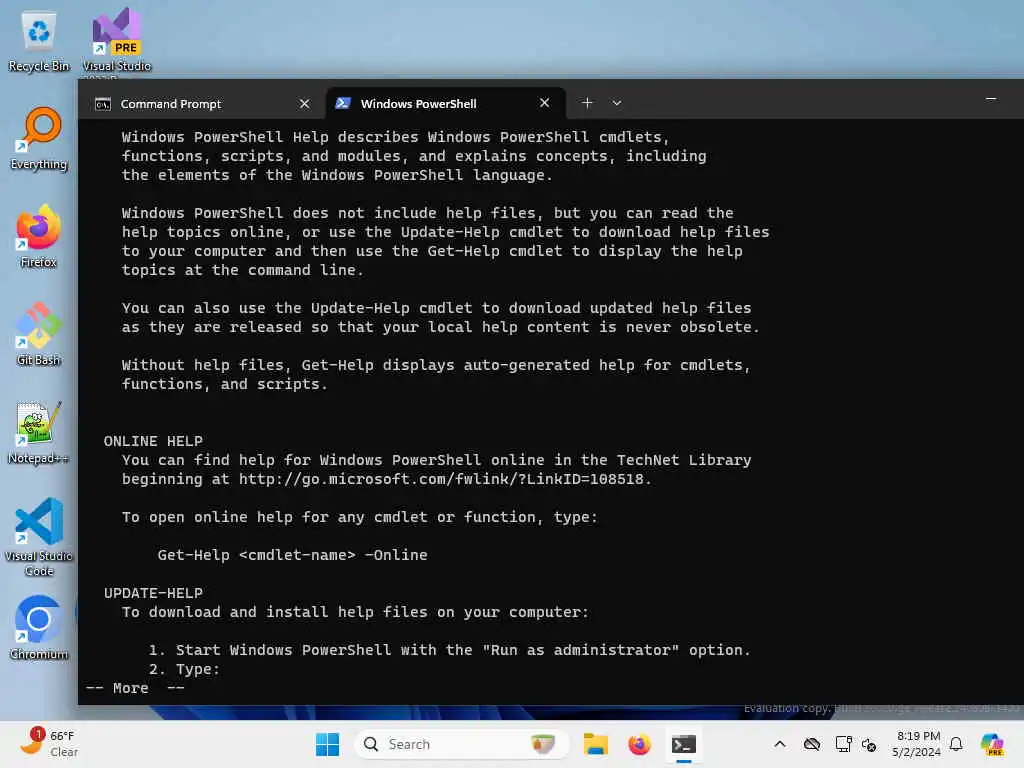
Task: Close the Command Prompt tab
Action: pos(304,104)
